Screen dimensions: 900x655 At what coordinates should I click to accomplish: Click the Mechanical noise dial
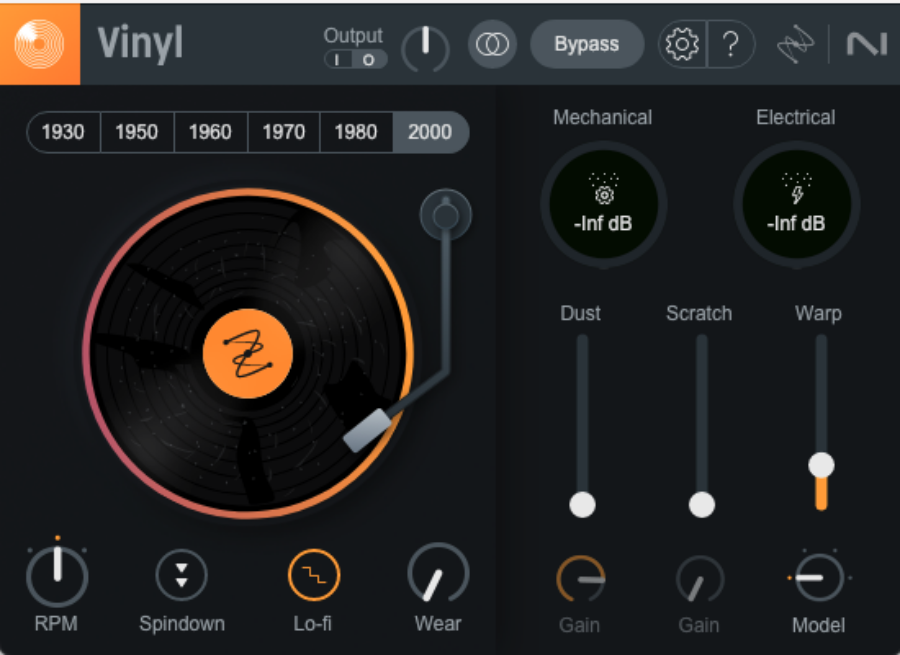point(603,204)
